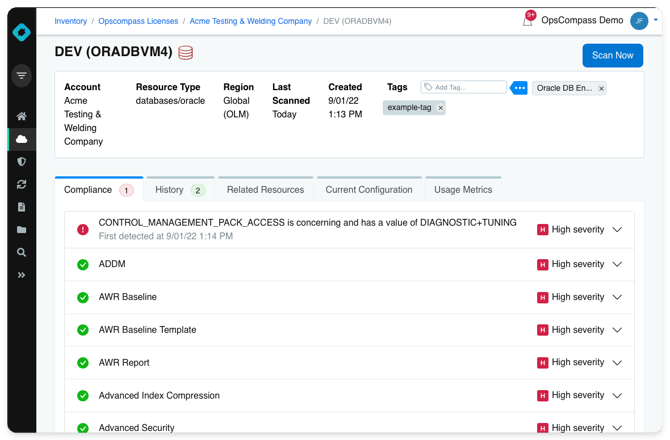Image resolution: width=670 pixels, height=440 pixels.
Task: Click the Oracle DB En... tag label
Action: point(564,88)
